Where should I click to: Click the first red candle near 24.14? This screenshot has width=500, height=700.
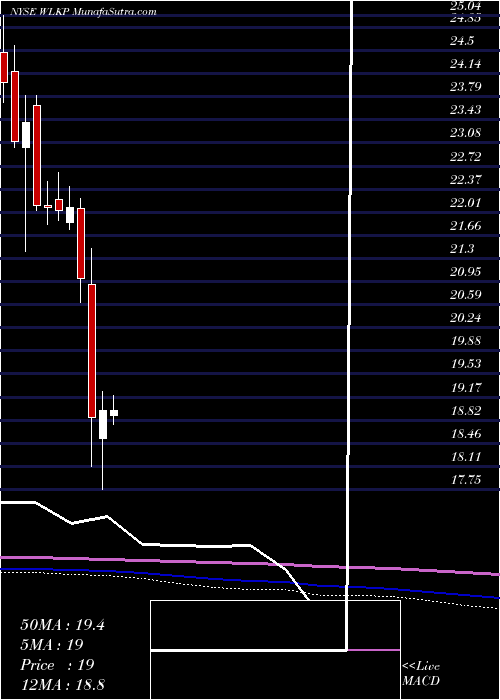click(x=4, y=67)
